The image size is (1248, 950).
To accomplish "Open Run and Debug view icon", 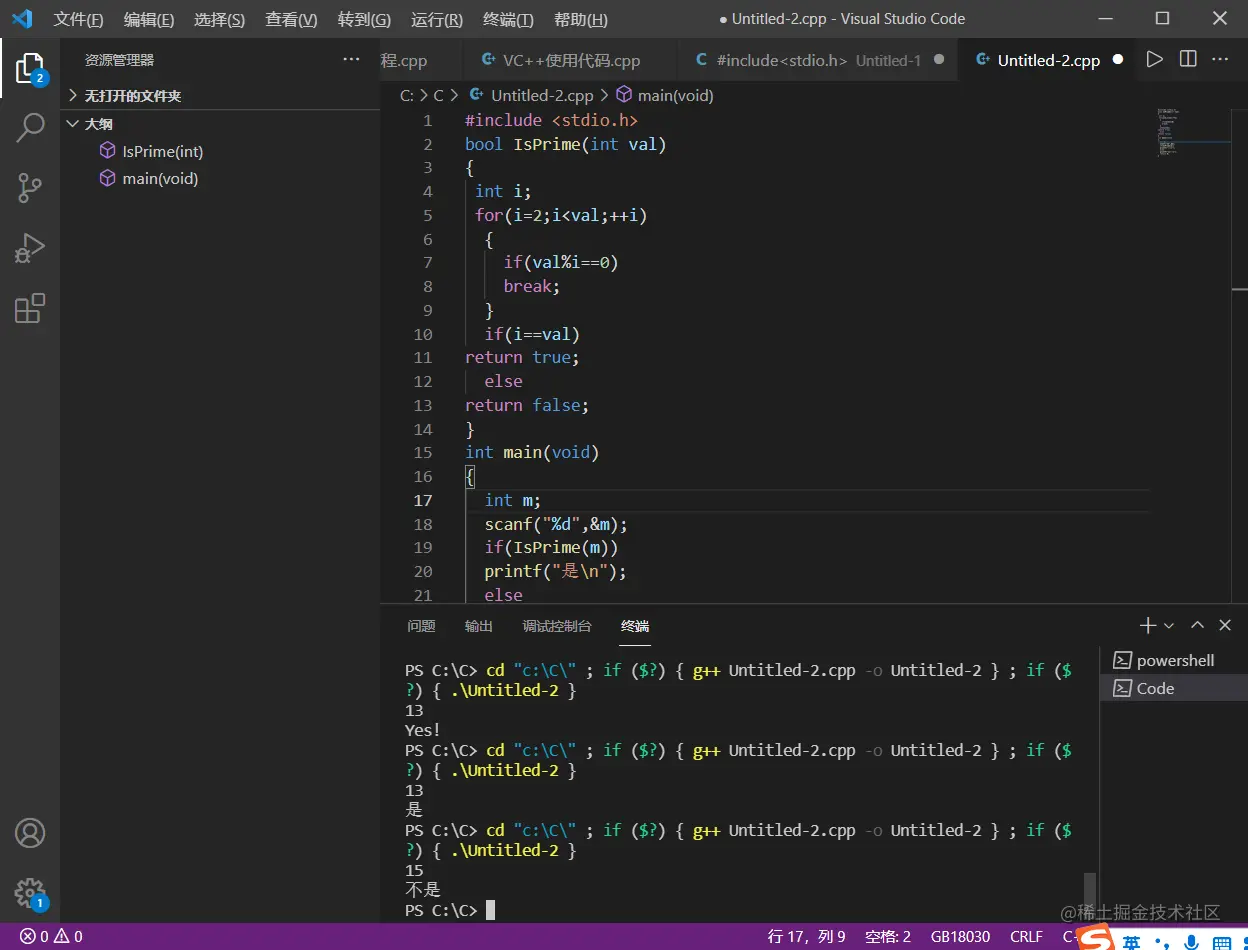I will tap(30, 248).
